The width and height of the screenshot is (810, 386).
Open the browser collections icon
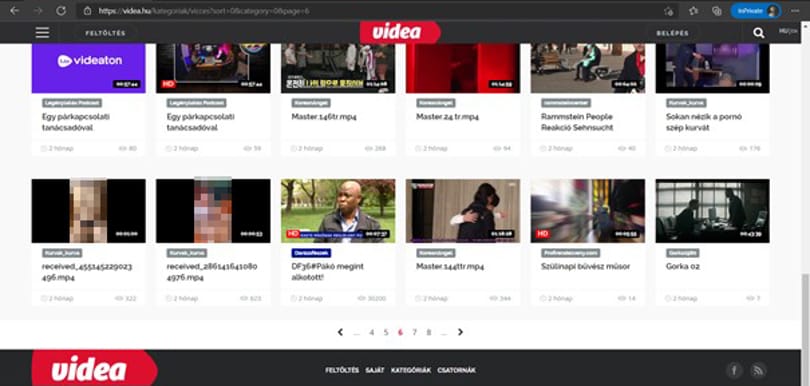click(x=716, y=11)
